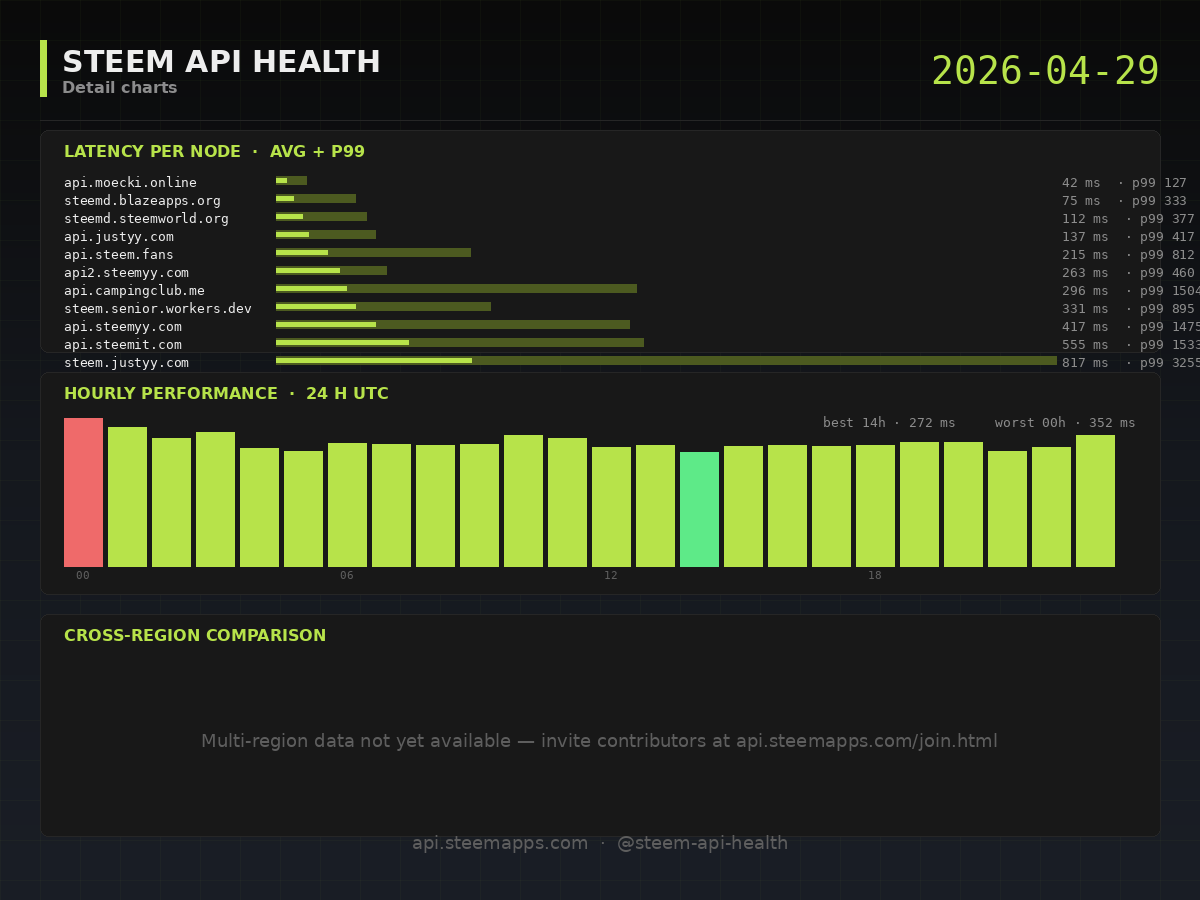Select the api.campingclub.me node label
The height and width of the screenshot is (900, 1200).
134,291
